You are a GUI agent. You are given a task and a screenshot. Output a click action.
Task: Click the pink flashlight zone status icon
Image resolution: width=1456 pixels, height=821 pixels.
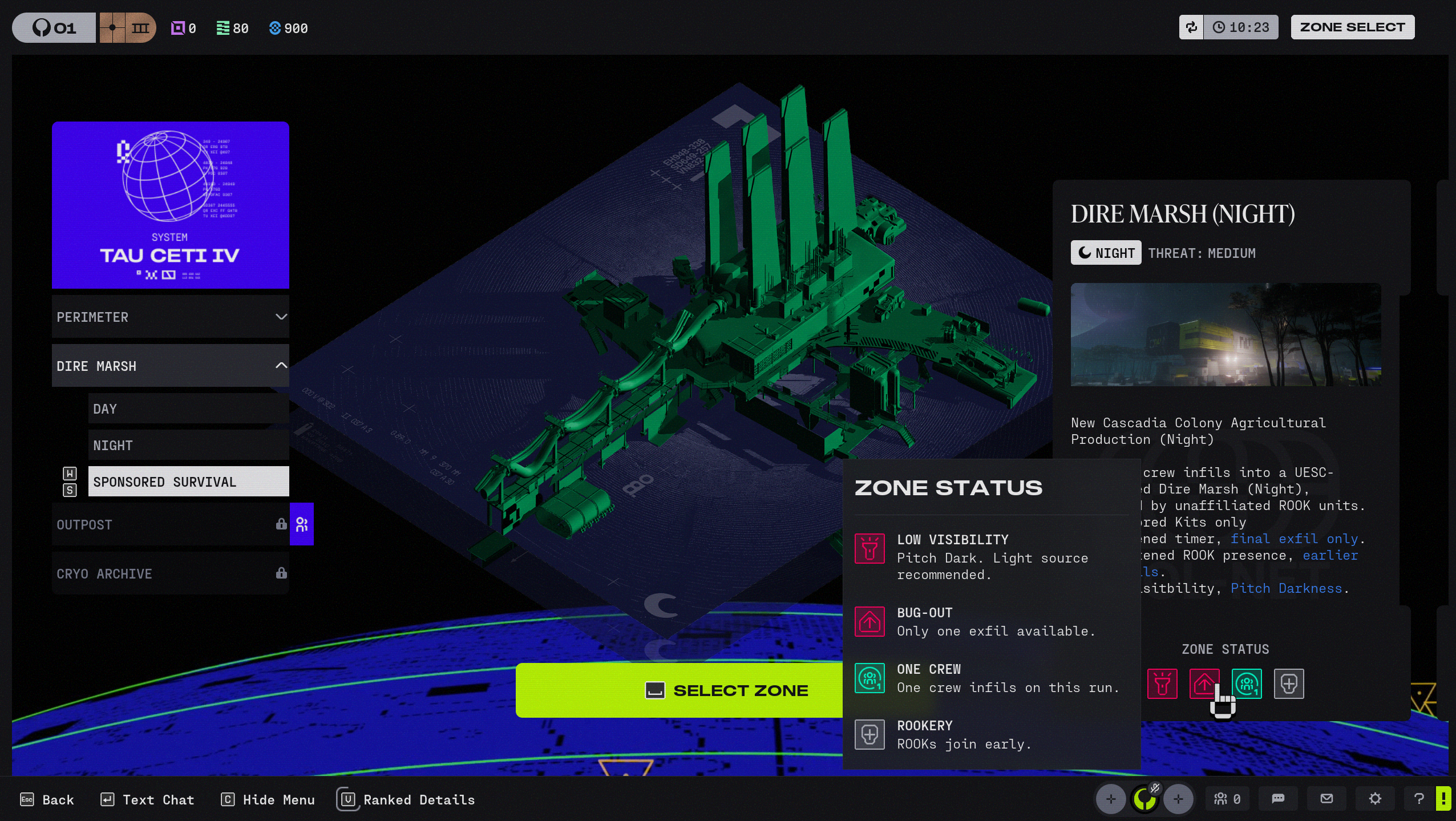1162,684
